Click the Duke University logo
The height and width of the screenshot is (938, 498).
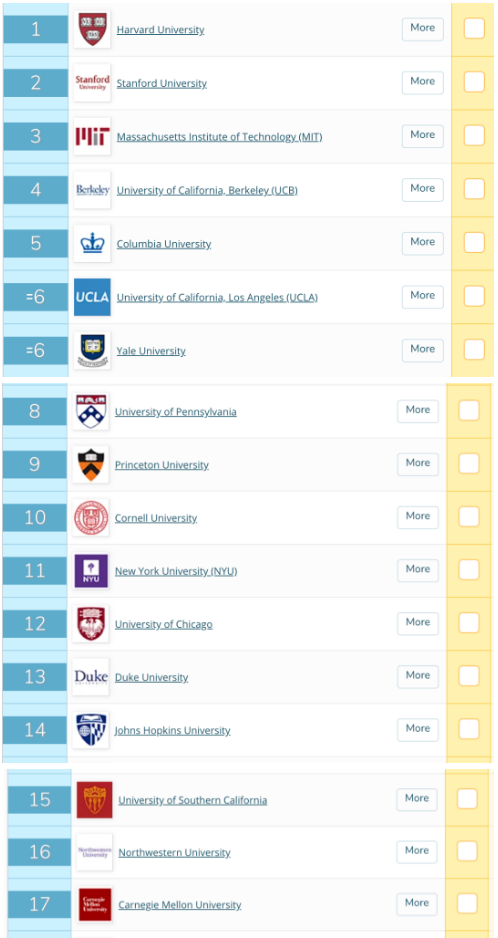[90, 677]
